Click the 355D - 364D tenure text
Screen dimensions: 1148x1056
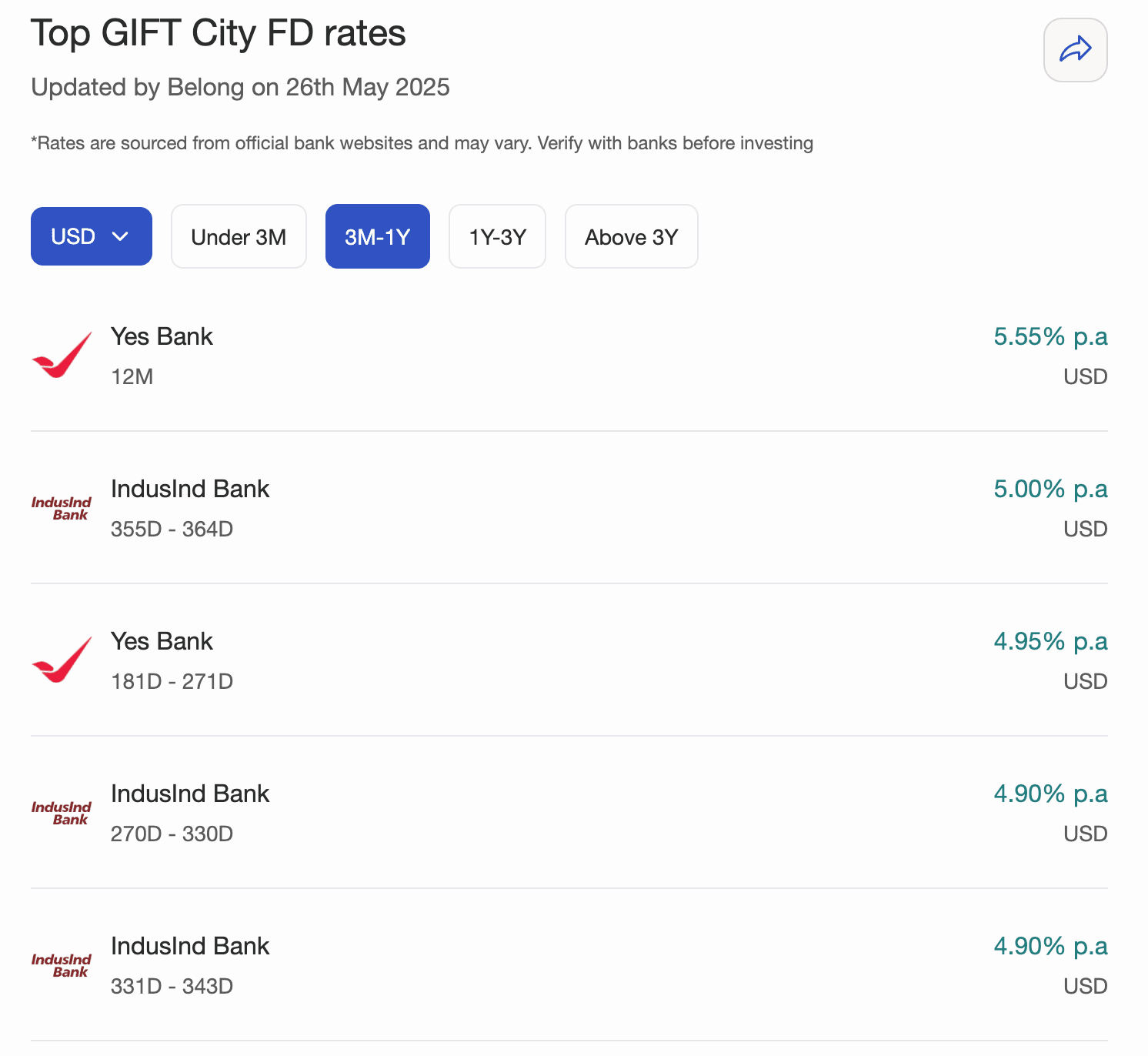point(172,529)
